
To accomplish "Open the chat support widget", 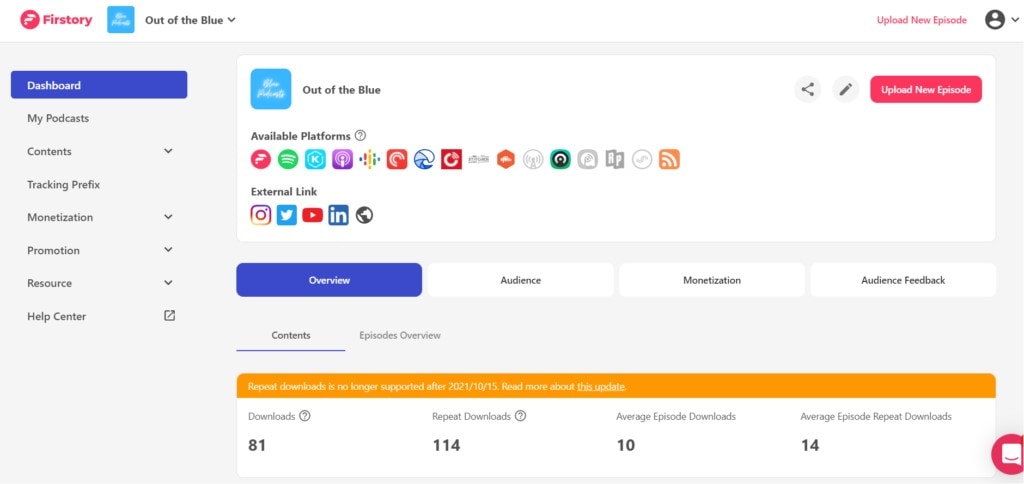I will click(x=1008, y=453).
